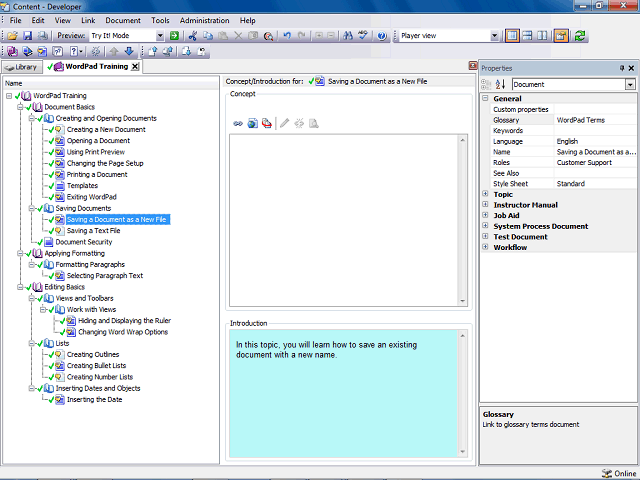This screenshot has height=480, width=640.
Task: Open the Document menu
Action: point(123,20)
